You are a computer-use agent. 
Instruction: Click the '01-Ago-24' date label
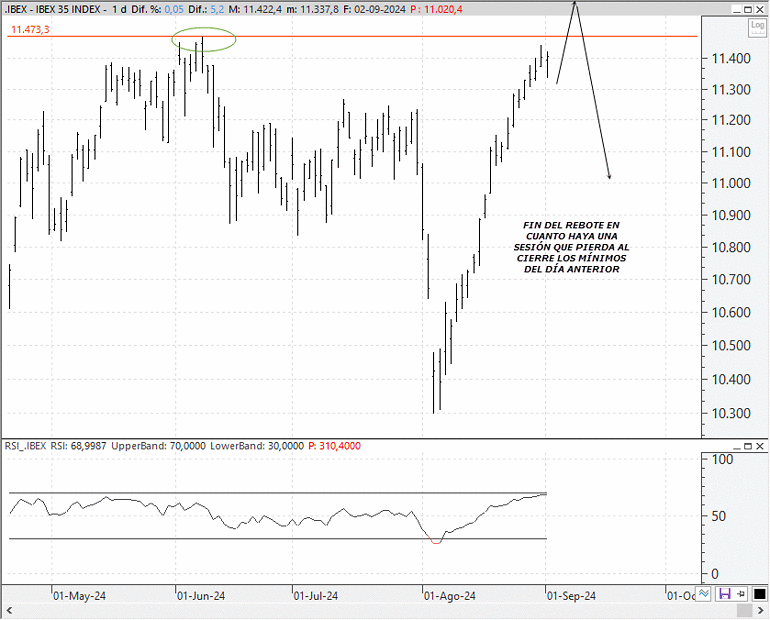pyautogui.click(x=450, y=596)
